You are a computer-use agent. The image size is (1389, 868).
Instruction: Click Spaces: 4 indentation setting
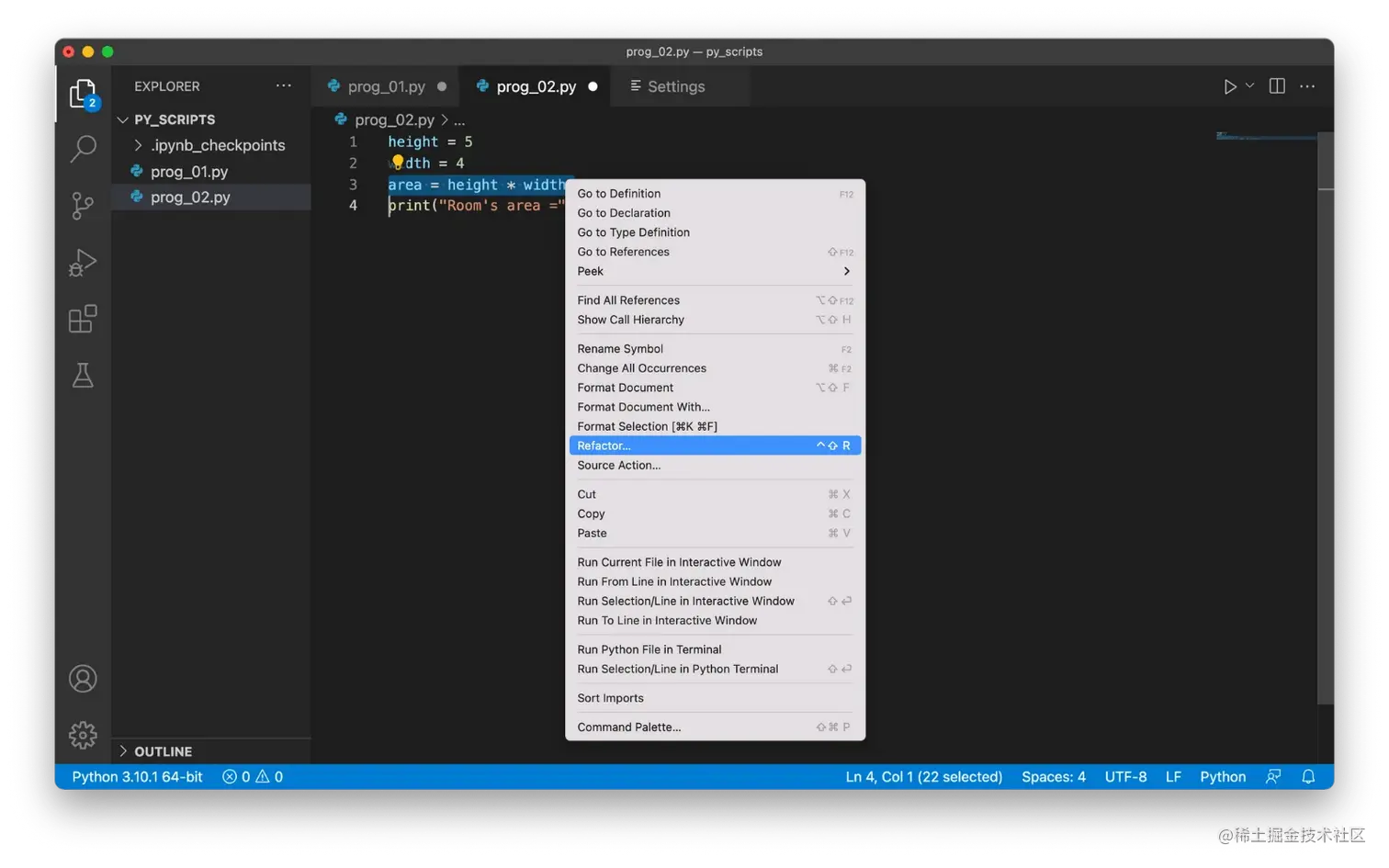[1054, 777]
